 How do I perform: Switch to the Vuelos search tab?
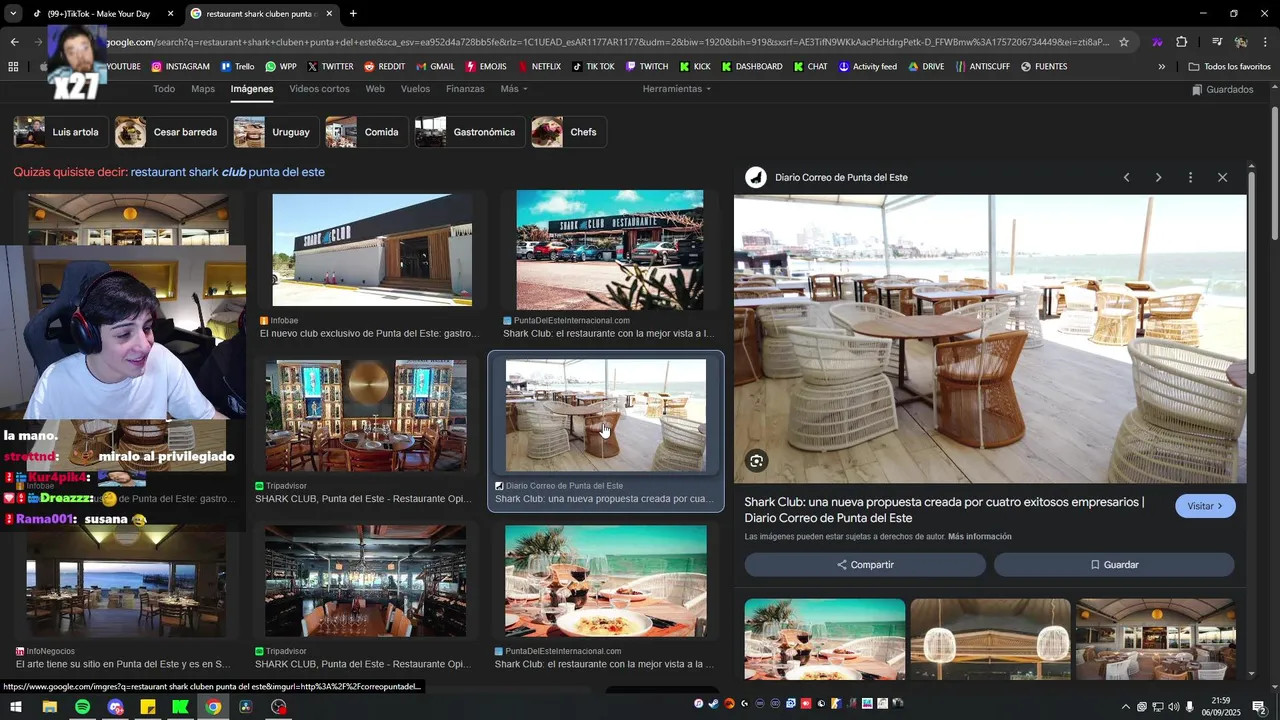(415, 89)
